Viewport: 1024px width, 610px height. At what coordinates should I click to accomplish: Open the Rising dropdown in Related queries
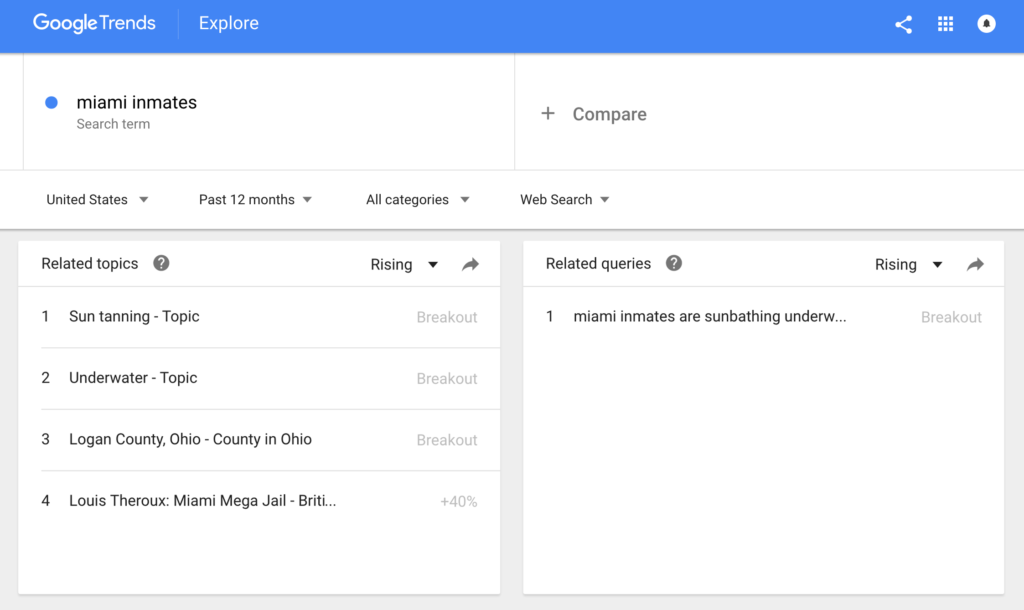tap(908, 265)
